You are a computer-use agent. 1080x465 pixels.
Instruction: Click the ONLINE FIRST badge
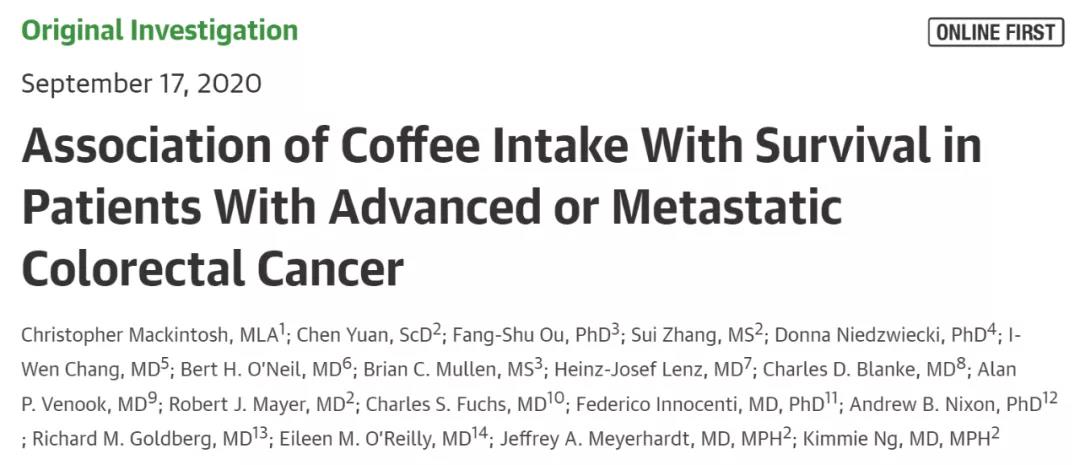(x=996, y=32)
